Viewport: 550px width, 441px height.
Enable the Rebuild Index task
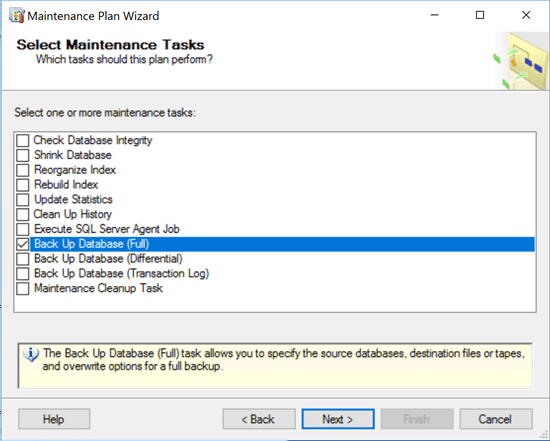point(23,185)
